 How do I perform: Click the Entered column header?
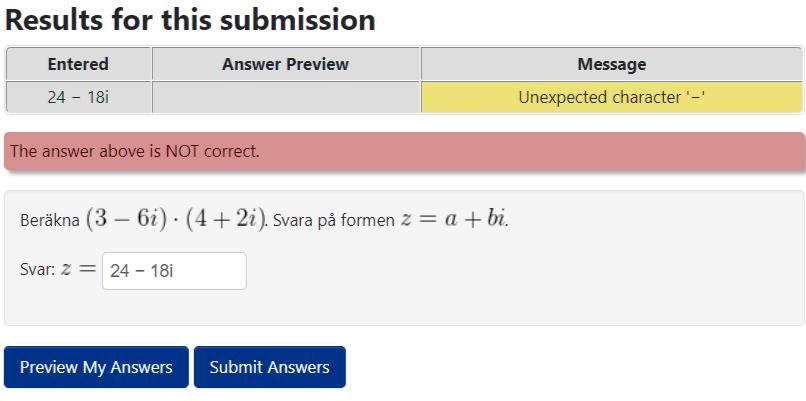pos(78,64)
